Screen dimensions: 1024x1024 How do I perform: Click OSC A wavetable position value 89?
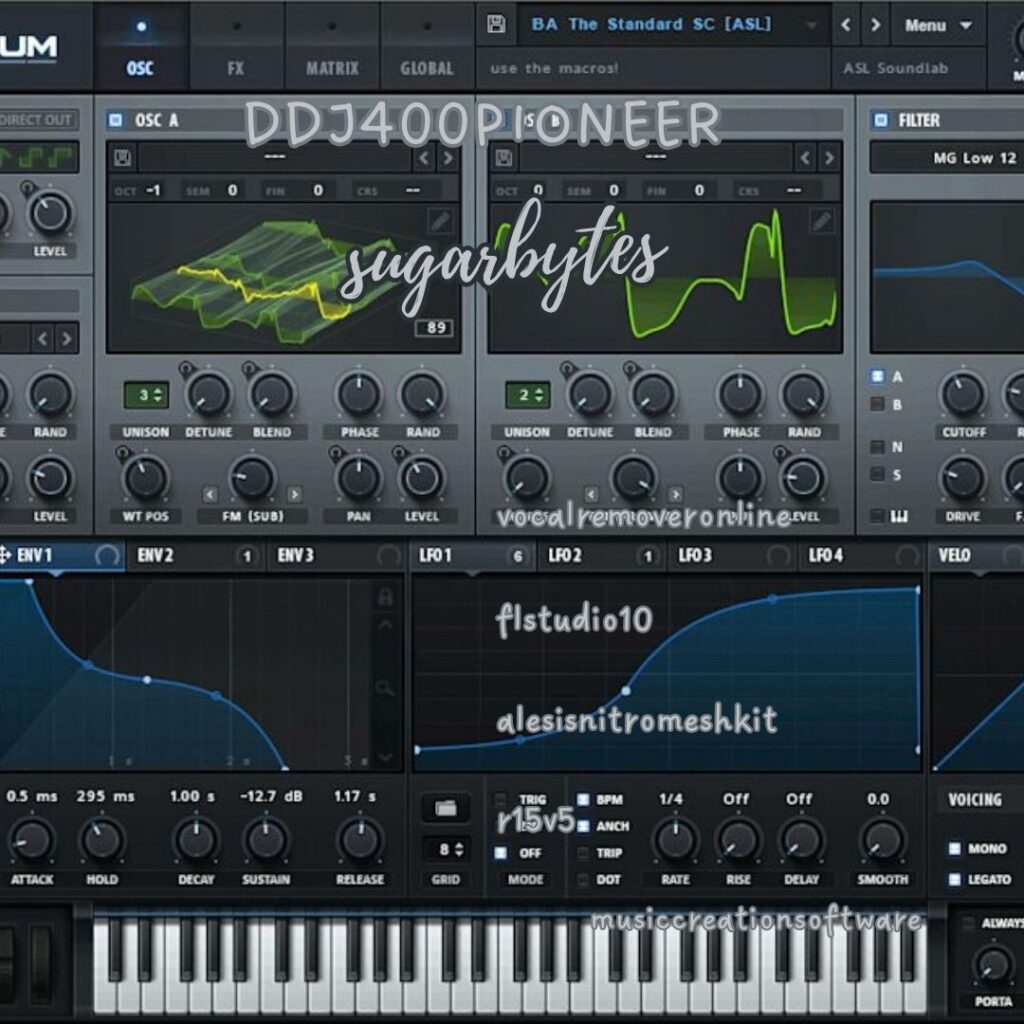[x=435, y=328]
